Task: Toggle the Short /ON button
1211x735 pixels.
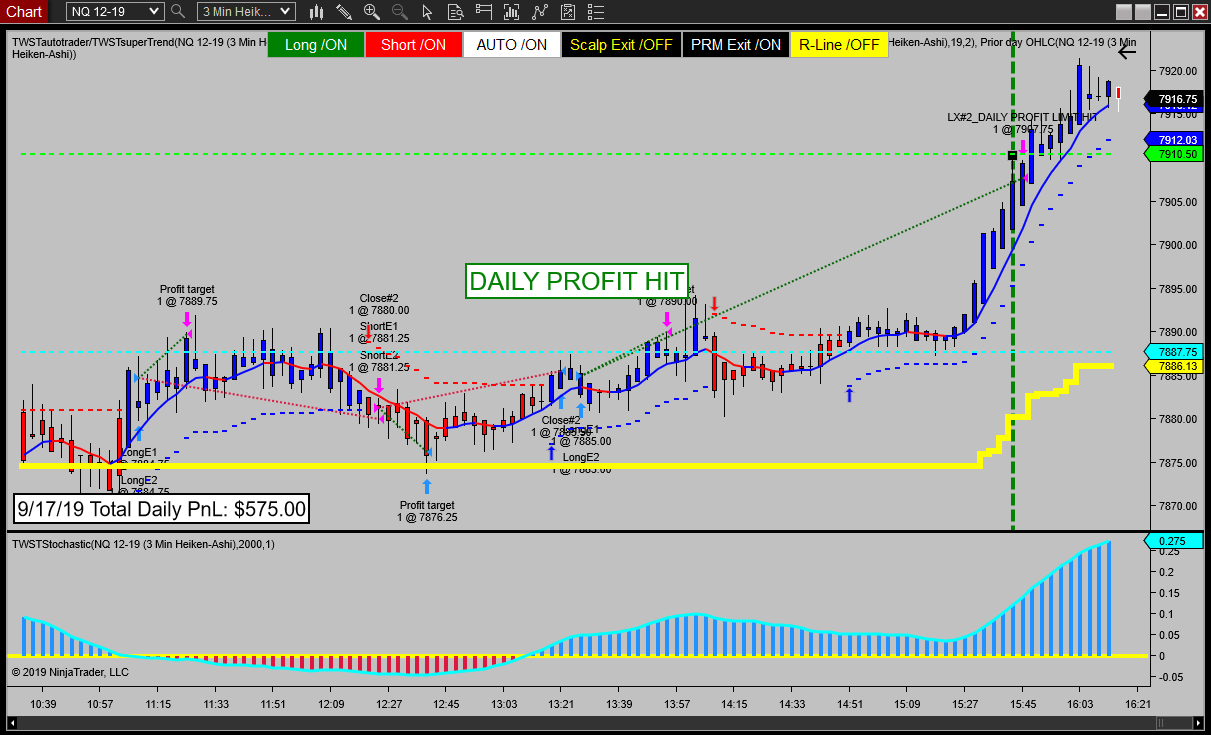Action: pyautogui.click(x=413, y=45)
